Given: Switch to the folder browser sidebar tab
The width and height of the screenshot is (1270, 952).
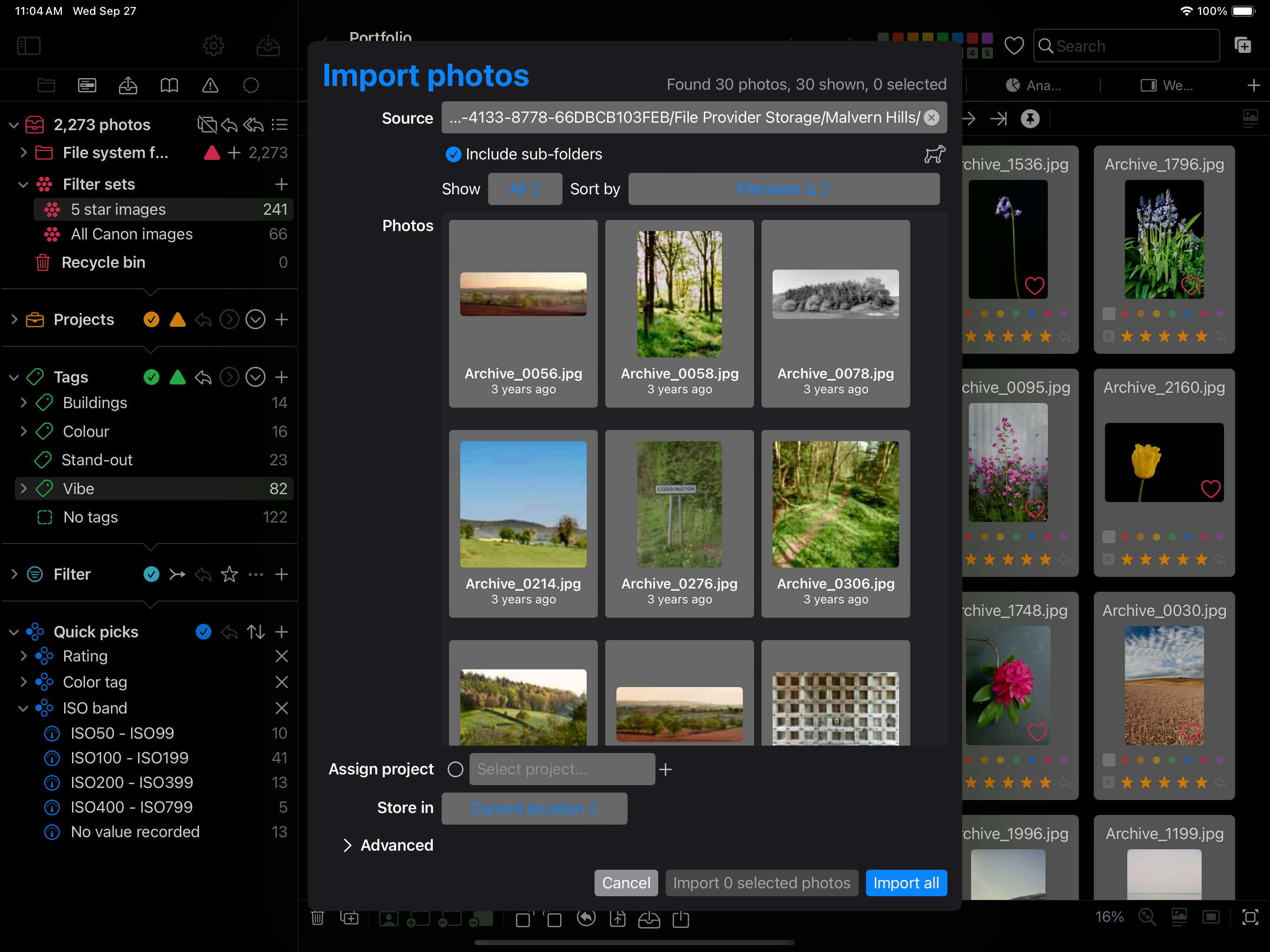Looking at the screenshot, I should (46, 86).
